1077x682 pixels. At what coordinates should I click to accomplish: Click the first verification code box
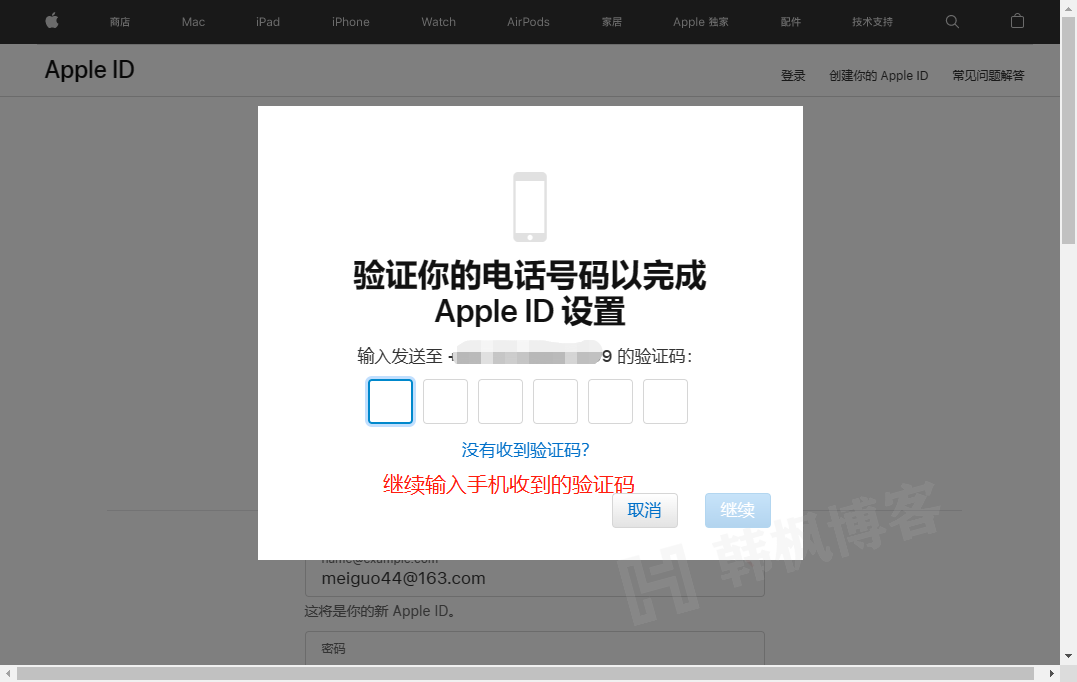point(390,401)
